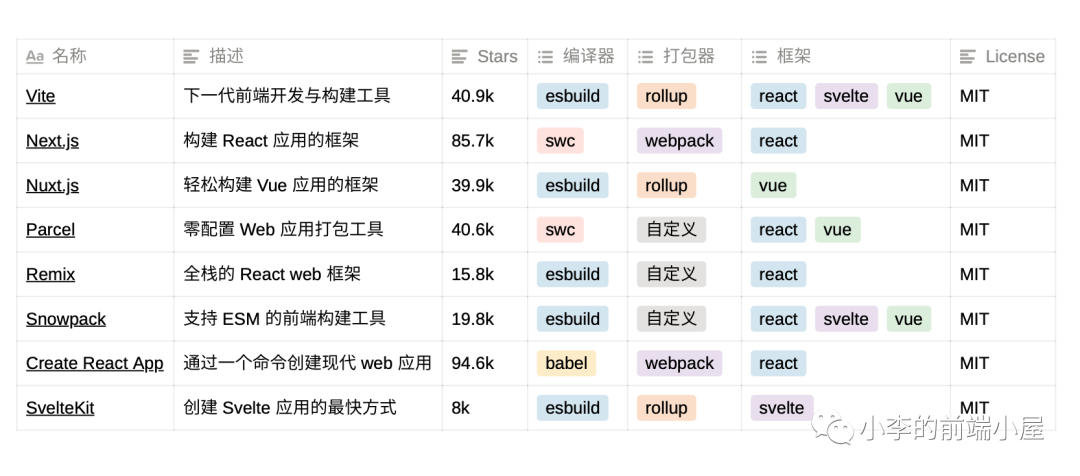Screen dimensions: 1080x476
Task: Click the vue tag in the Nuxt.js row
Action: point(773,186)
